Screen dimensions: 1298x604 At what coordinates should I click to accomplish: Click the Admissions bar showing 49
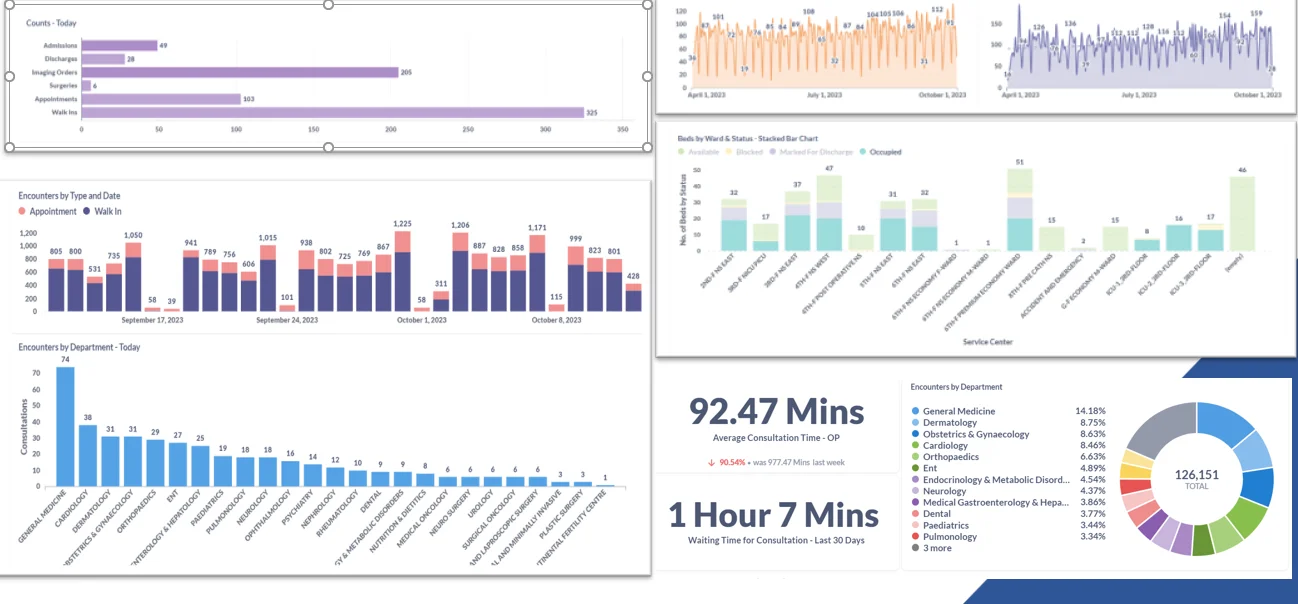click(x=119, y=45)
